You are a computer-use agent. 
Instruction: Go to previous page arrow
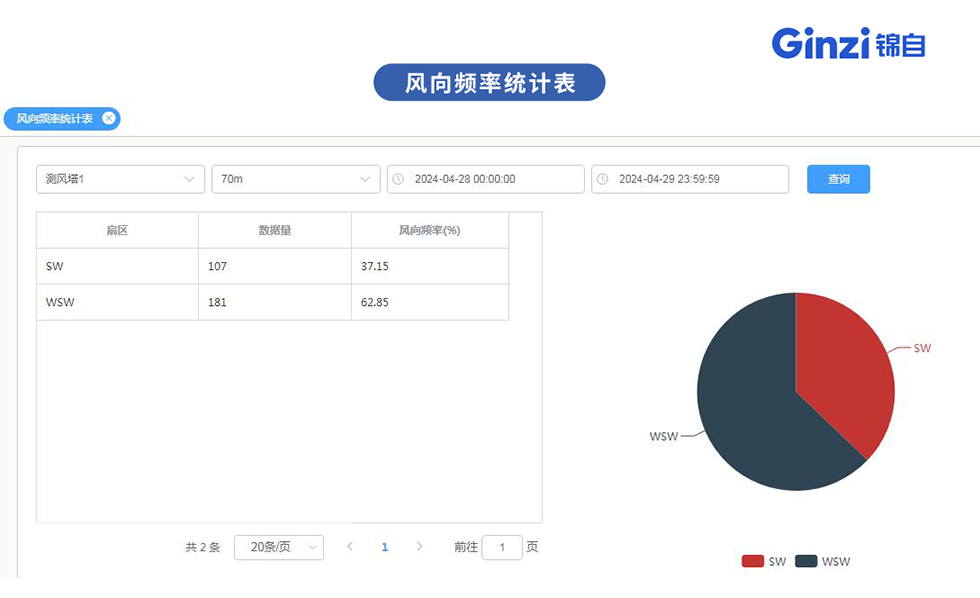[x=350, y=547]
